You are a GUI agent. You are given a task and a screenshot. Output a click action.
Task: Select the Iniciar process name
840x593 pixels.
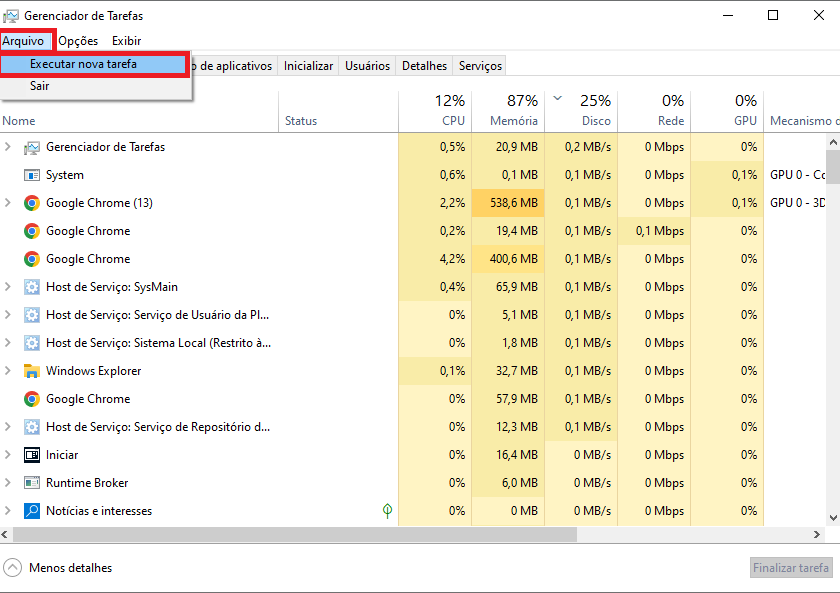62,455
